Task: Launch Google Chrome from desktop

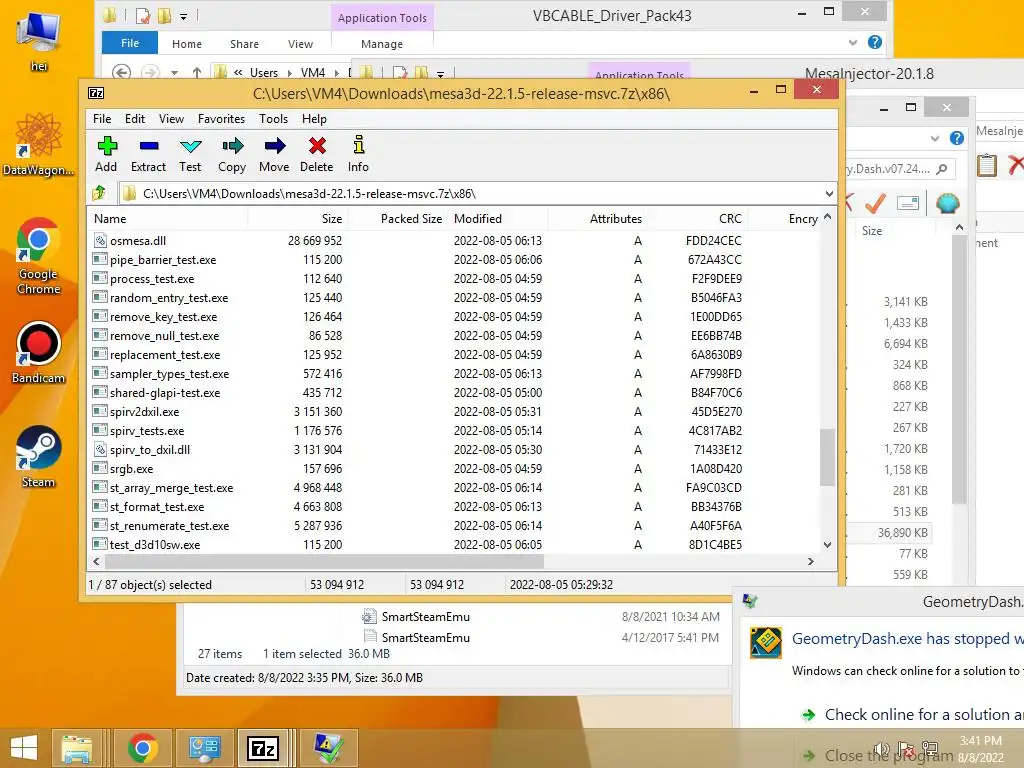Action: click(38, 256)
